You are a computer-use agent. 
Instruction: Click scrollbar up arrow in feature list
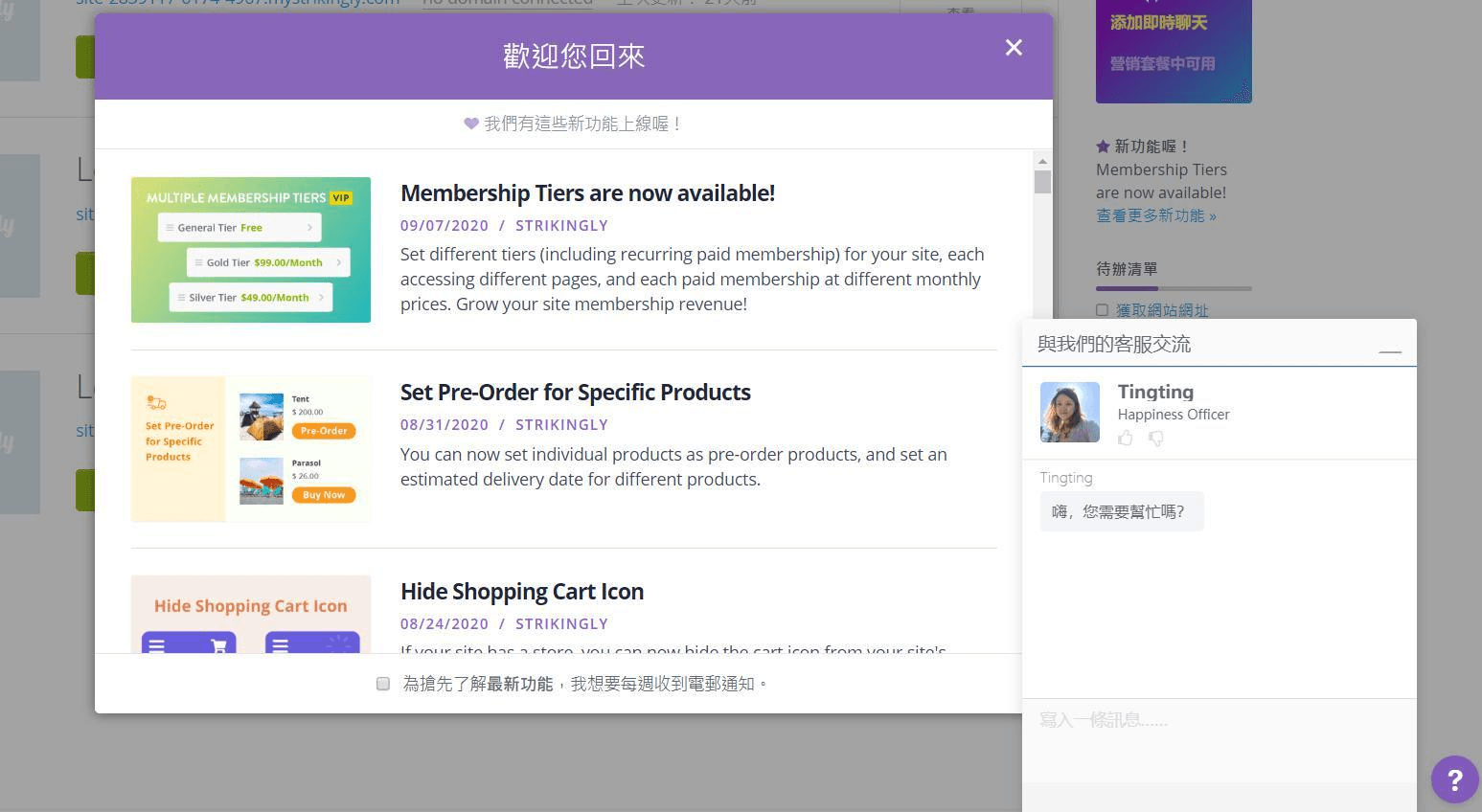pyautogui.click(x=1042, y=161)
